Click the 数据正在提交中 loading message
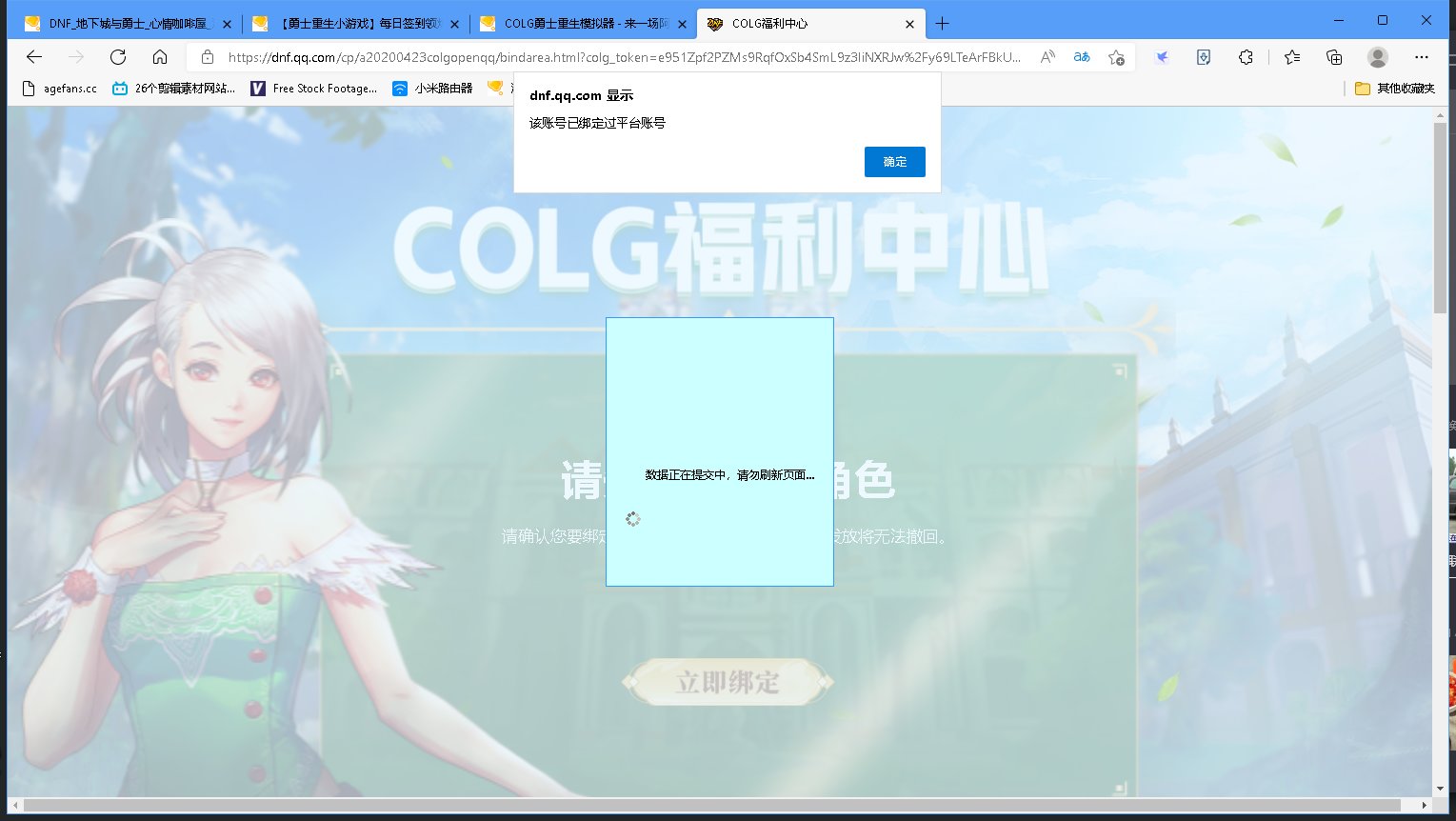1456x821 pixels. (x=729, y=475)
